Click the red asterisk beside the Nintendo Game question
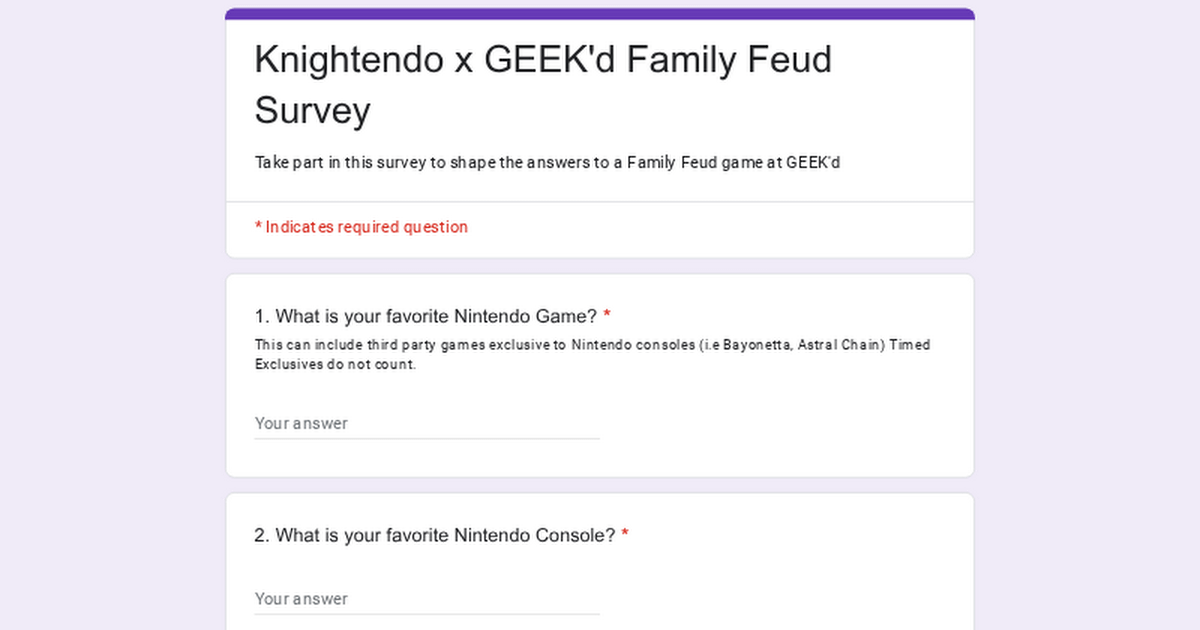The image size is (1200, 630). click(x=607, y=317)
